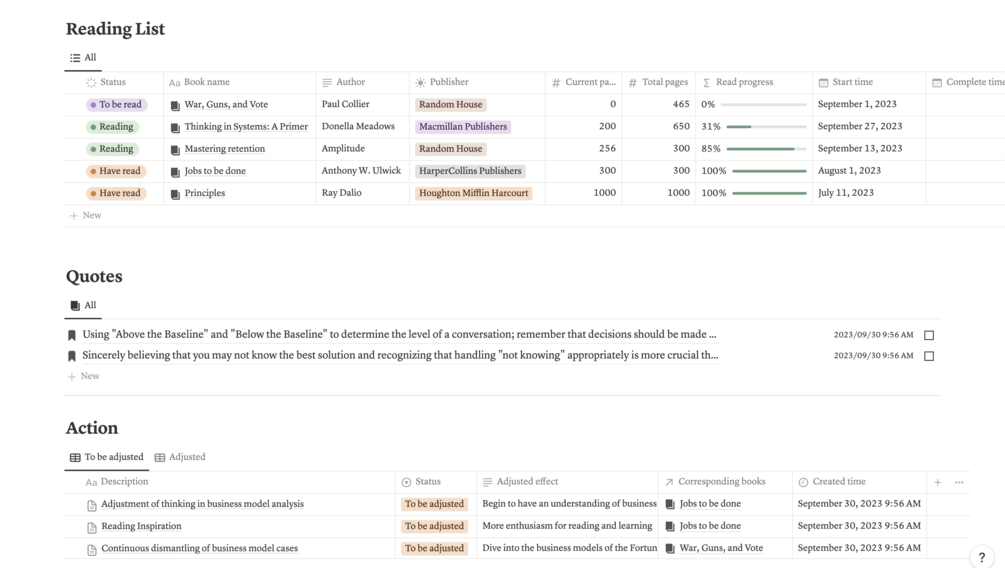Open the three-dots menu in Action table
This screenshot has width=1005, height=568.
point(959,482)
